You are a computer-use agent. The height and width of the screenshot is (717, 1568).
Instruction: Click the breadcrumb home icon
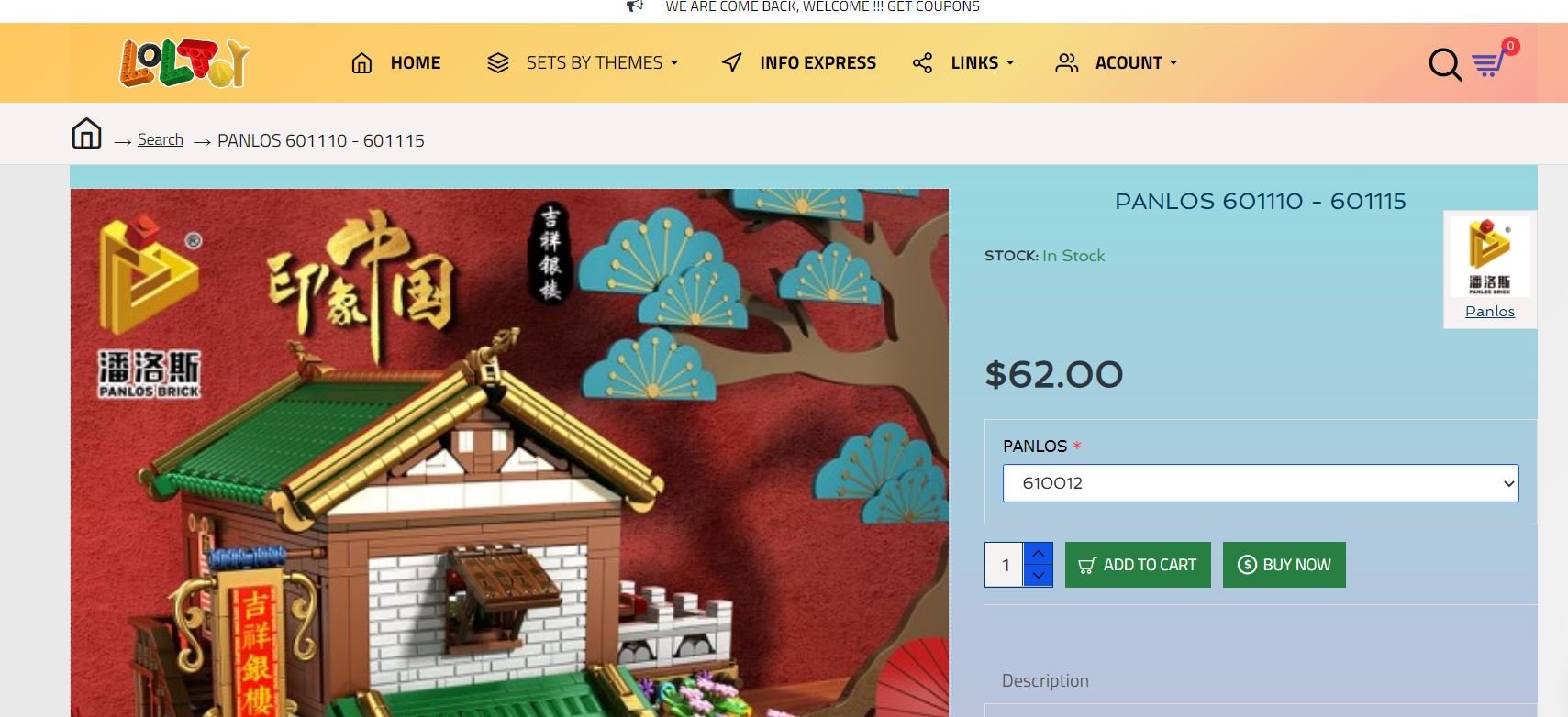click(86, 133)
